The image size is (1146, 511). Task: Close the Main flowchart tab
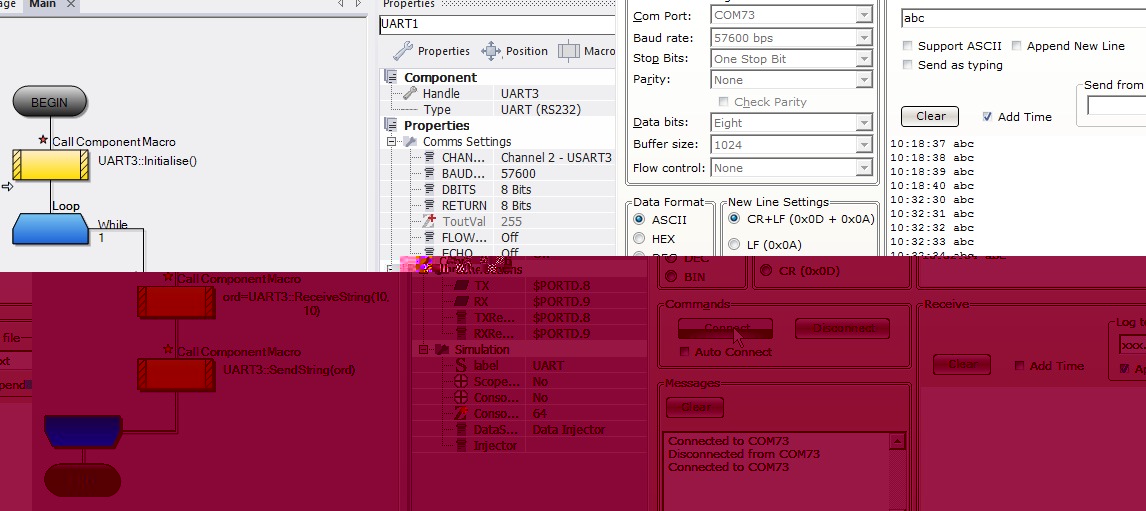point(70,4)
